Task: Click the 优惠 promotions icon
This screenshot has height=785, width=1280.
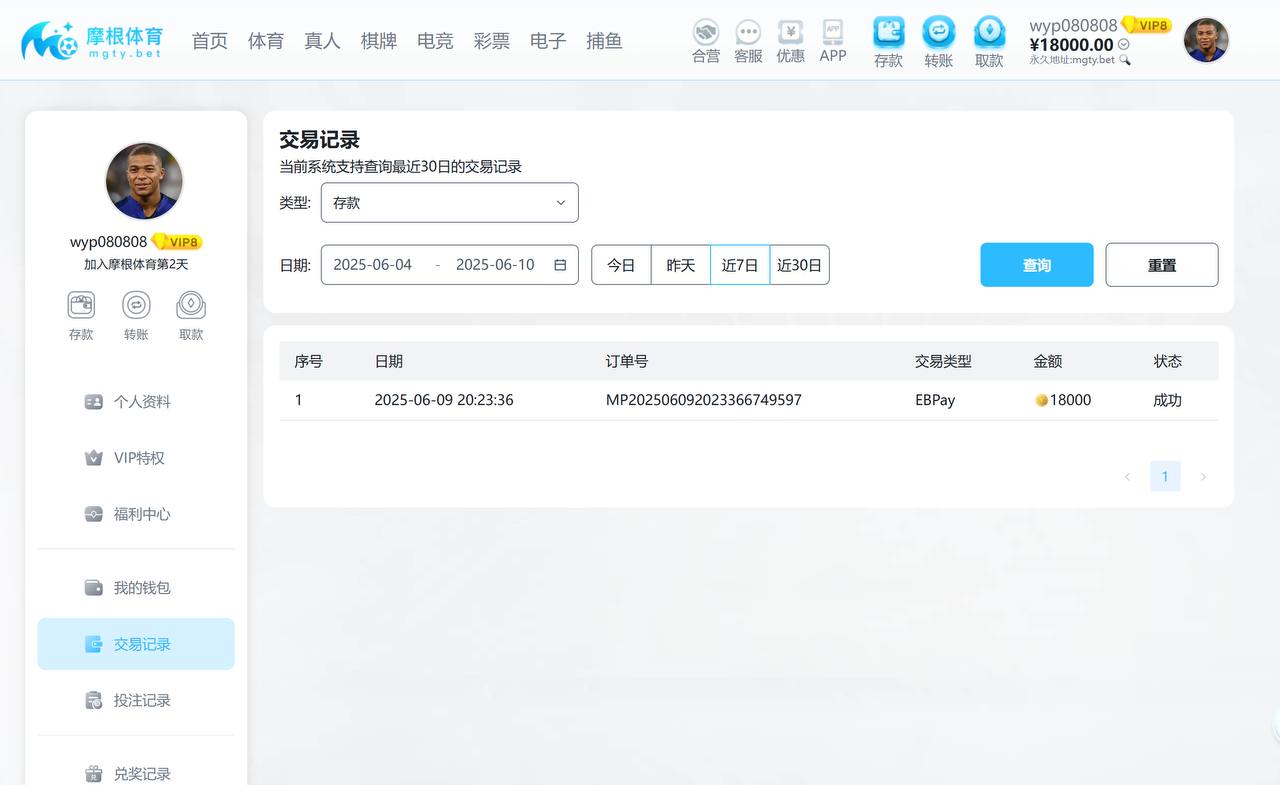Action: point(790,33)
